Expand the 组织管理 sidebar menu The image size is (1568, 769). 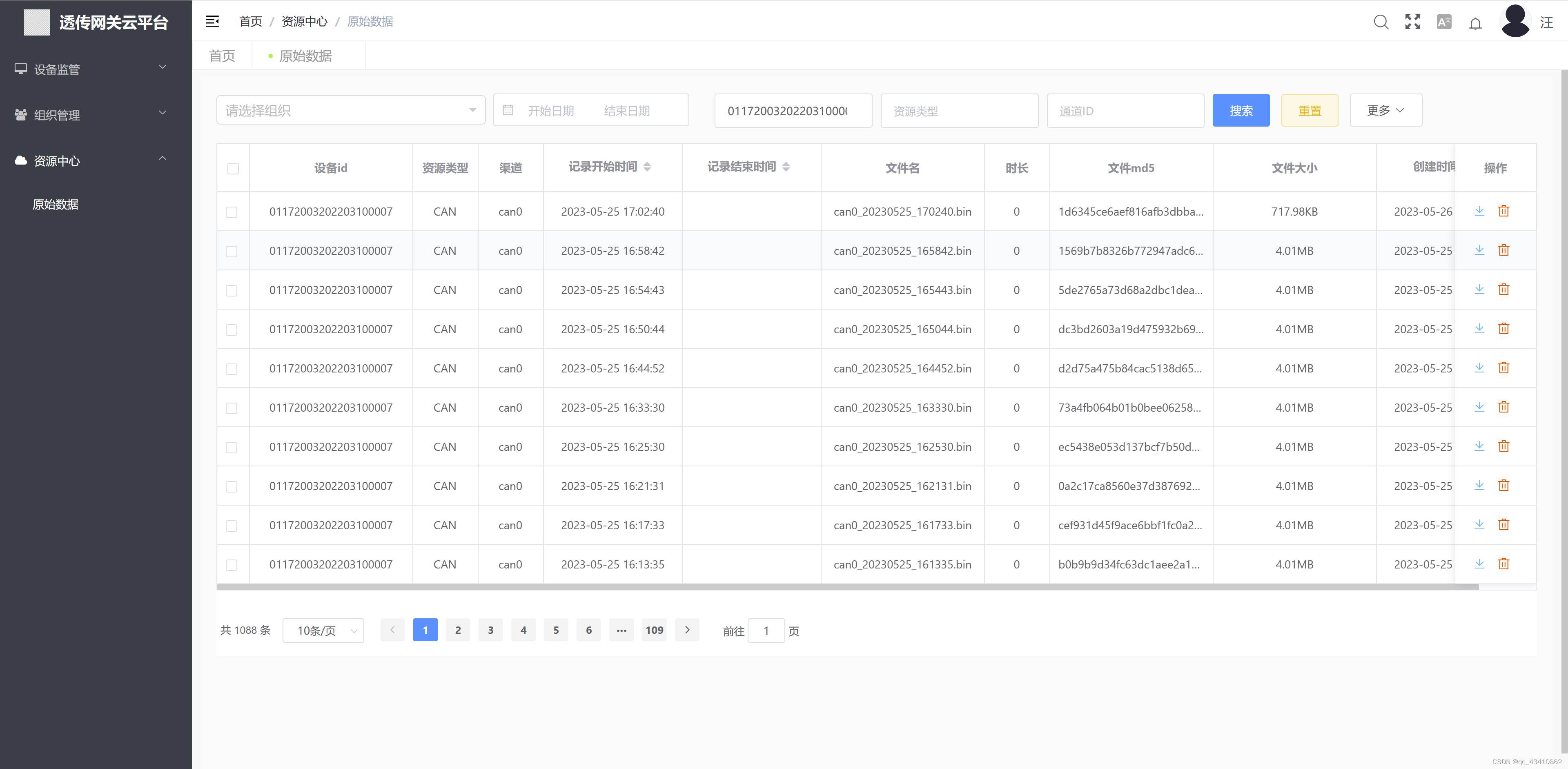[96, 114]
